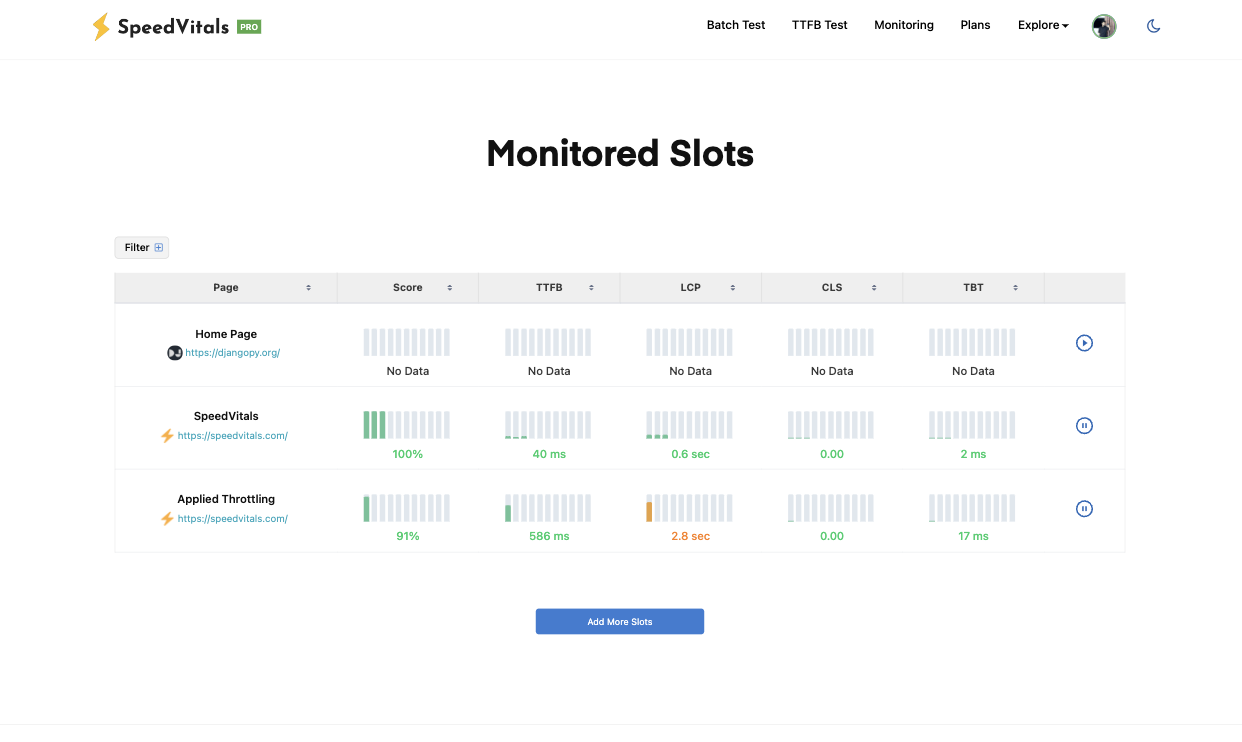1242x742 pixels.
Task: Open the TTFB Test page
Action: [820, 25]
